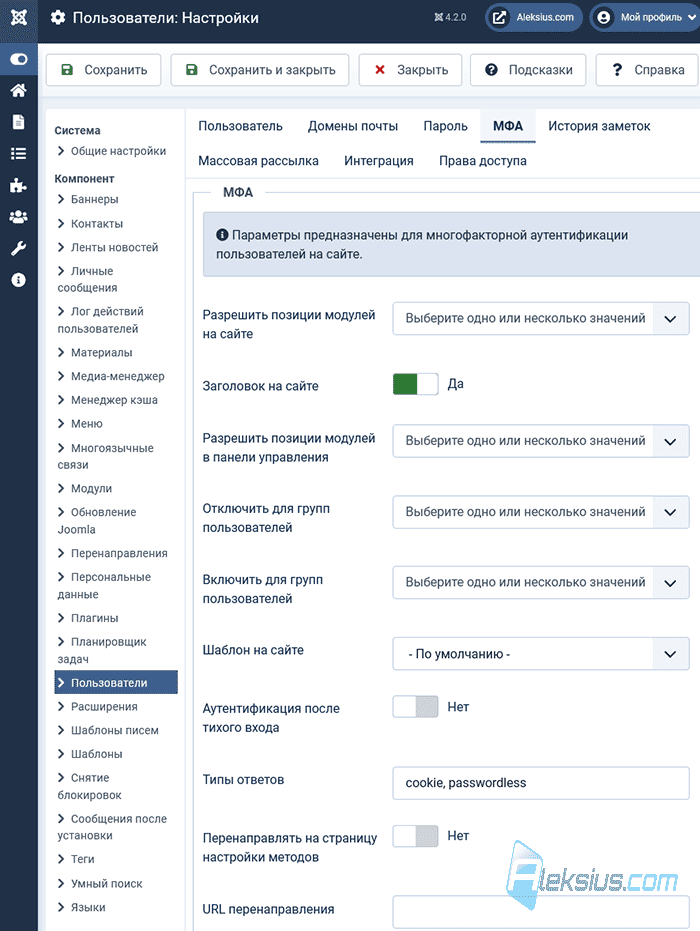Open the Content file icon in sidebar
This screenshot has height=931, width=700.
click(x=18, y=122)
